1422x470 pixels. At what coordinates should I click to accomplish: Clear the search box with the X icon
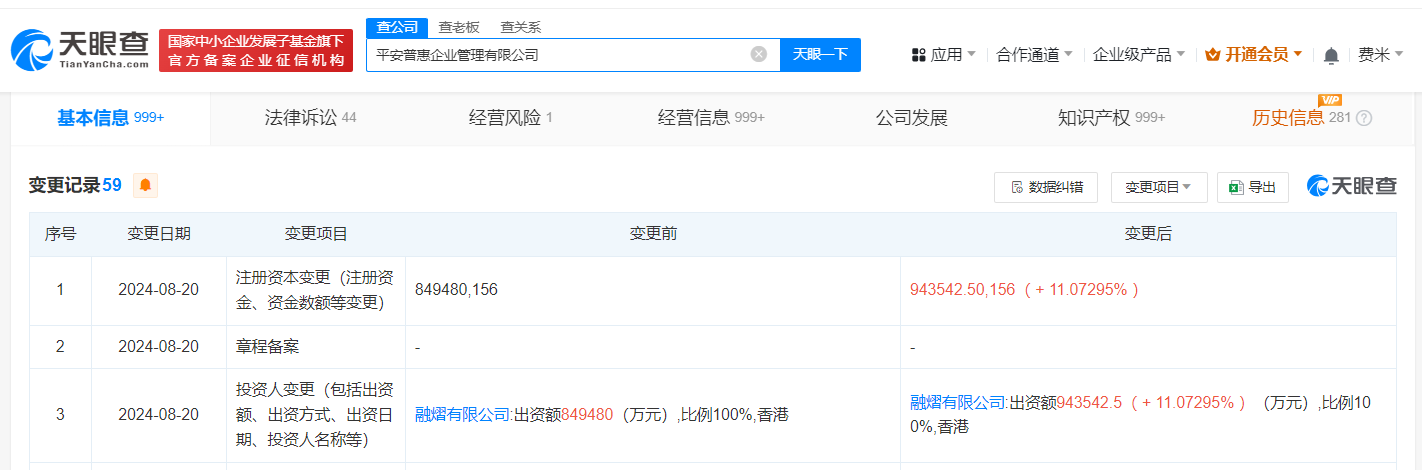click(759, 54)
